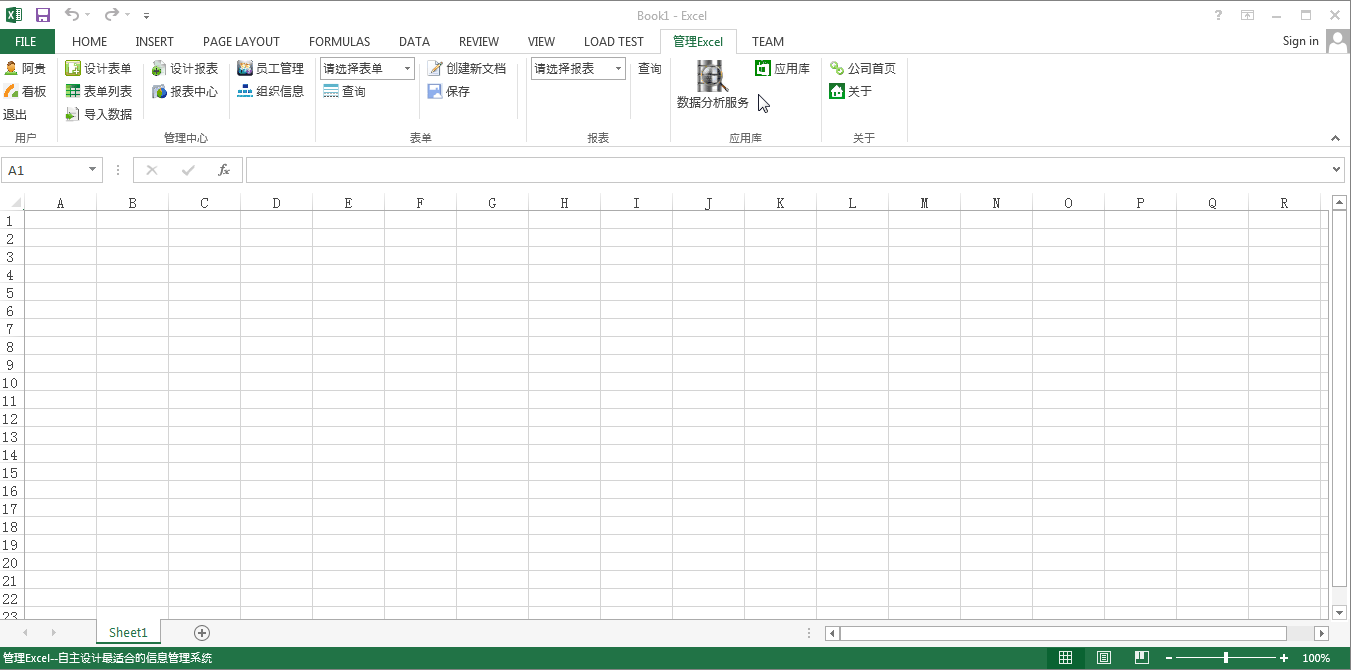Open 员工管理 employee management
Image resolution: width=1351 pixels, height=670 pixels.
pyautogui.click(x=271, y=69)
